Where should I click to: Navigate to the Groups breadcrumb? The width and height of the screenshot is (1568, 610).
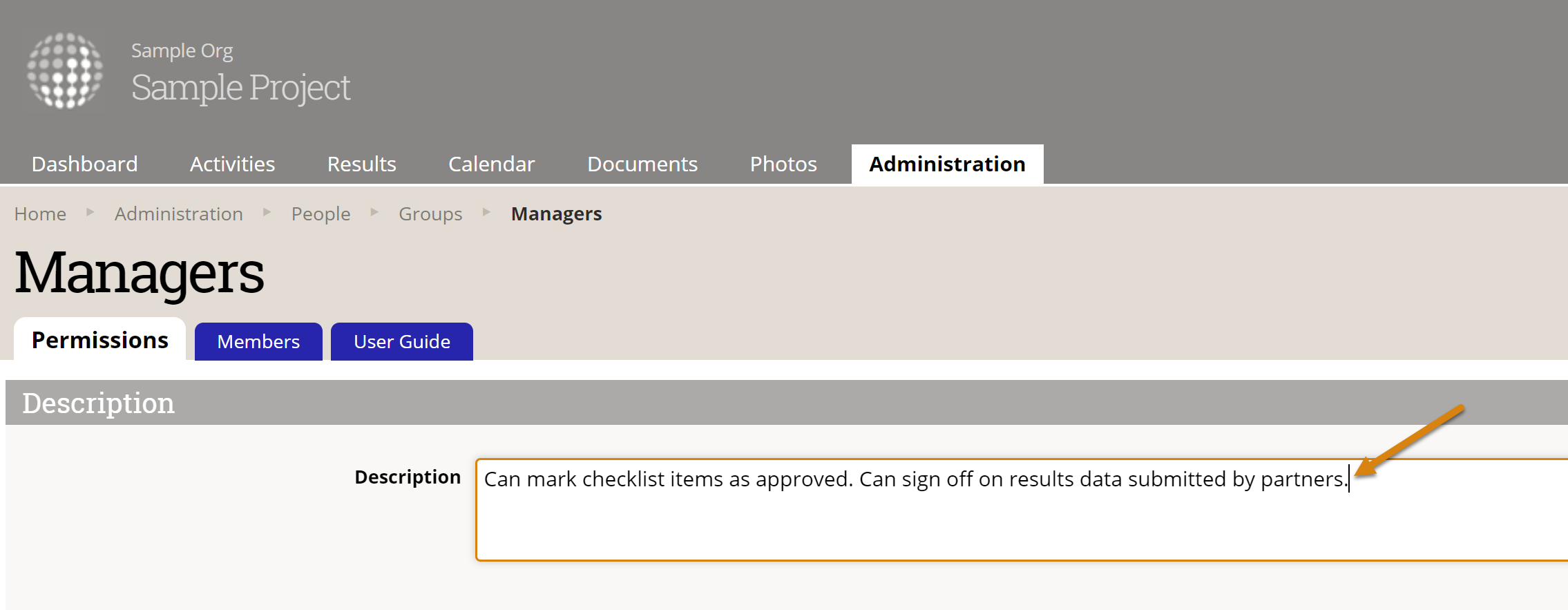(430, 214)
